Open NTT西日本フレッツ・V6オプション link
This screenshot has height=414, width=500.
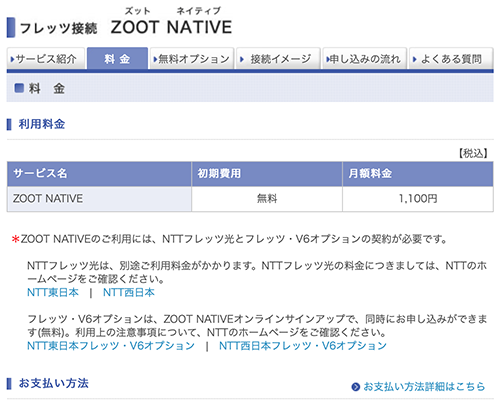[x=303, y=346]
